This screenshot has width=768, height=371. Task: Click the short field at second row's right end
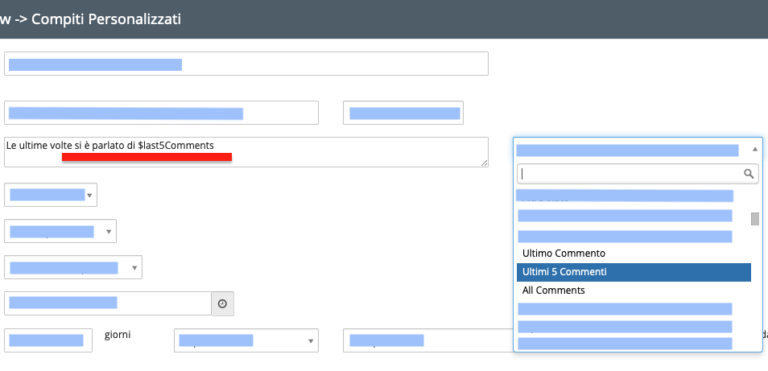[403, 113]
